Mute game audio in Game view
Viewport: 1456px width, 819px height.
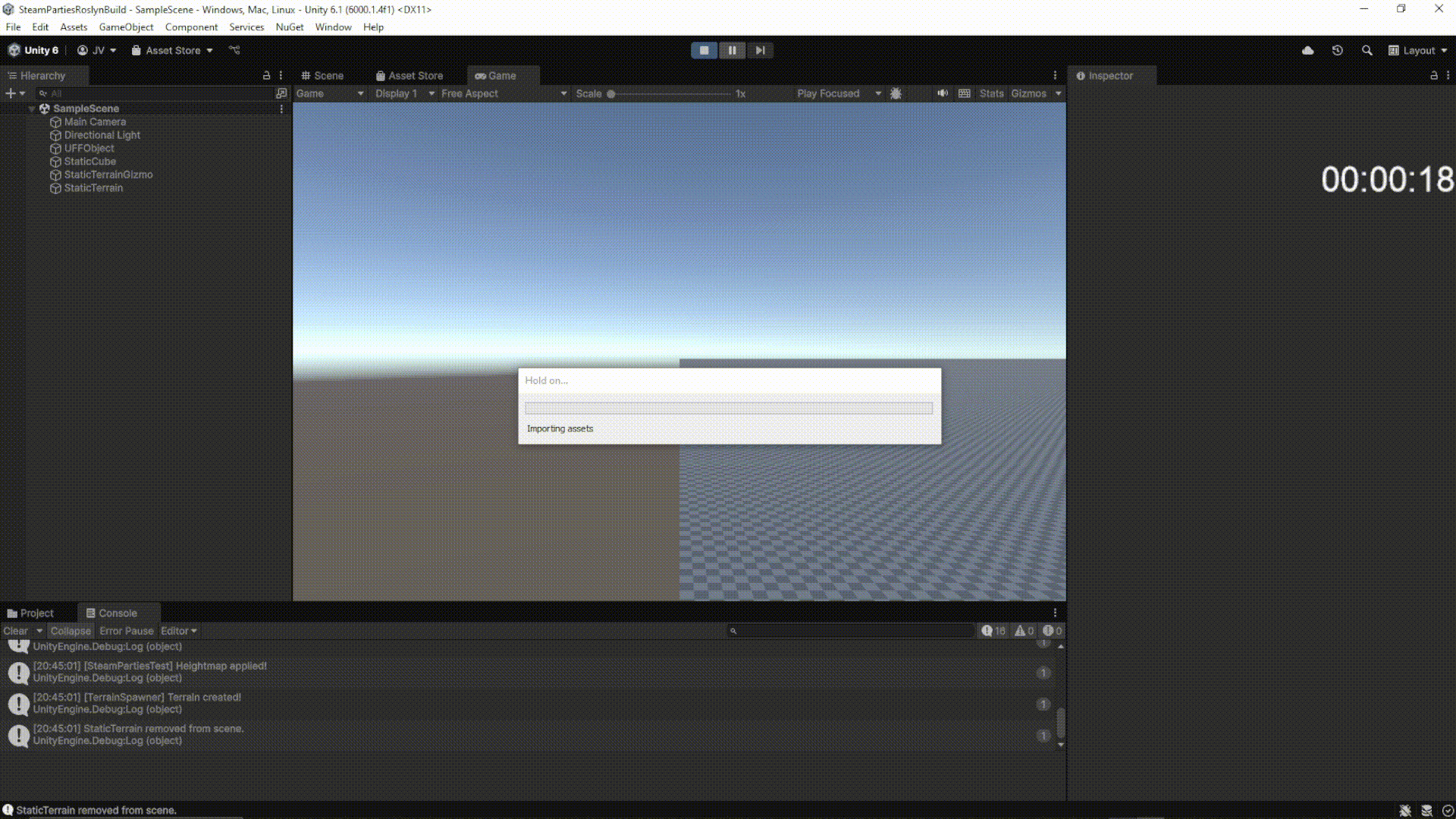pyautogui.click(x=942, y=93)
